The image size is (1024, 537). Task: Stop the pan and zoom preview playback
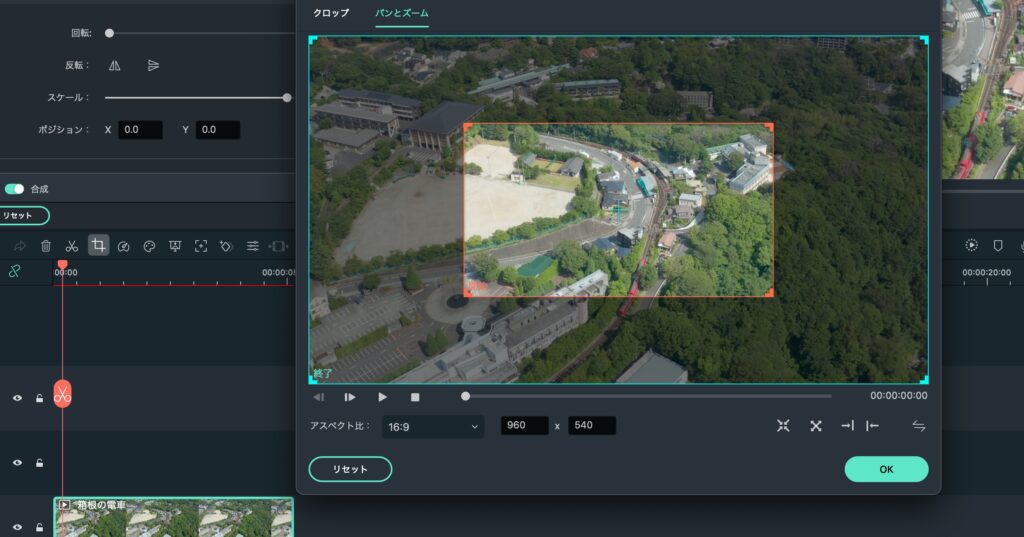pyautogui.click(x=415, y=397)
